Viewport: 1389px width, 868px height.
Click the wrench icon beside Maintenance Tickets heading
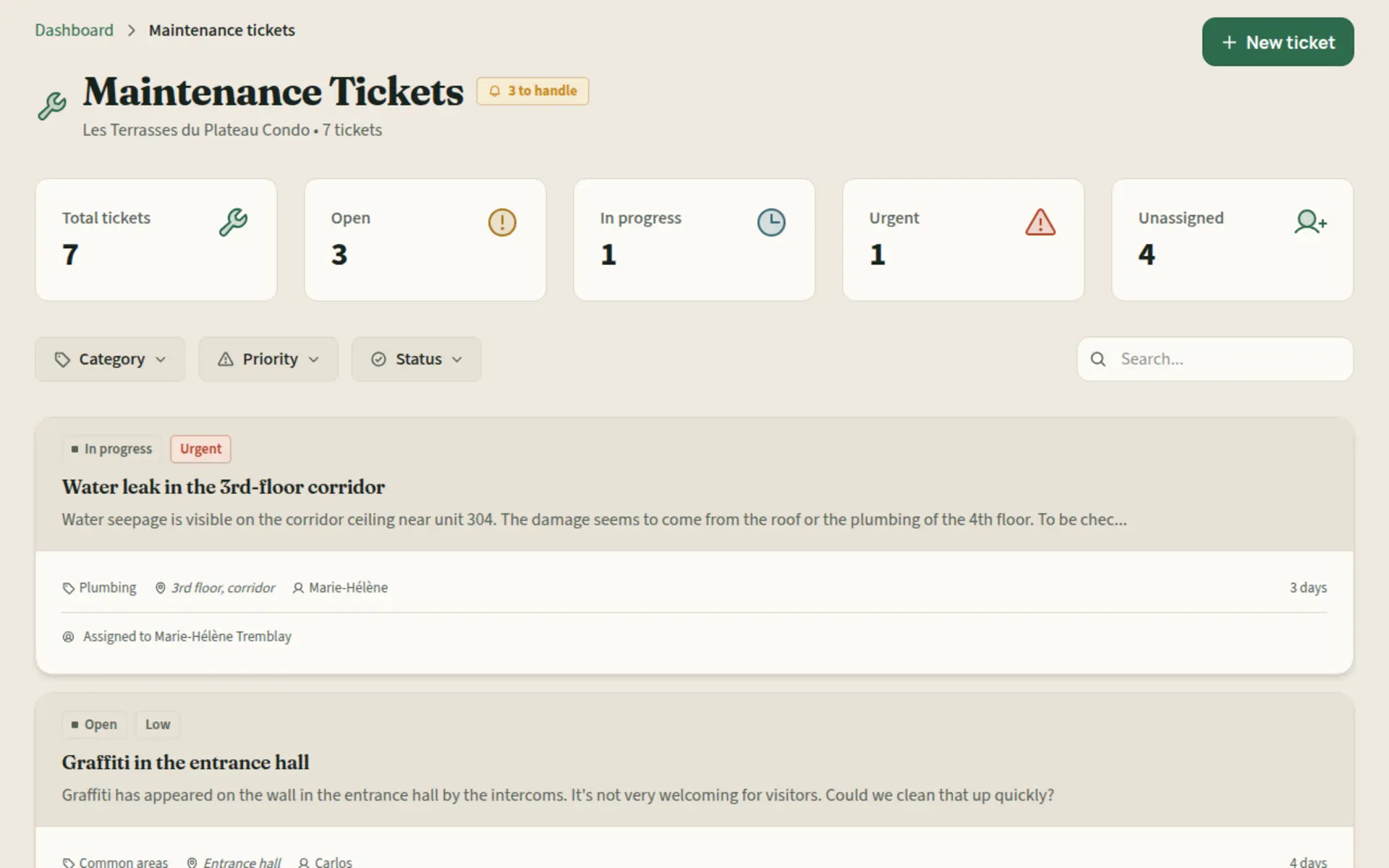52,106
